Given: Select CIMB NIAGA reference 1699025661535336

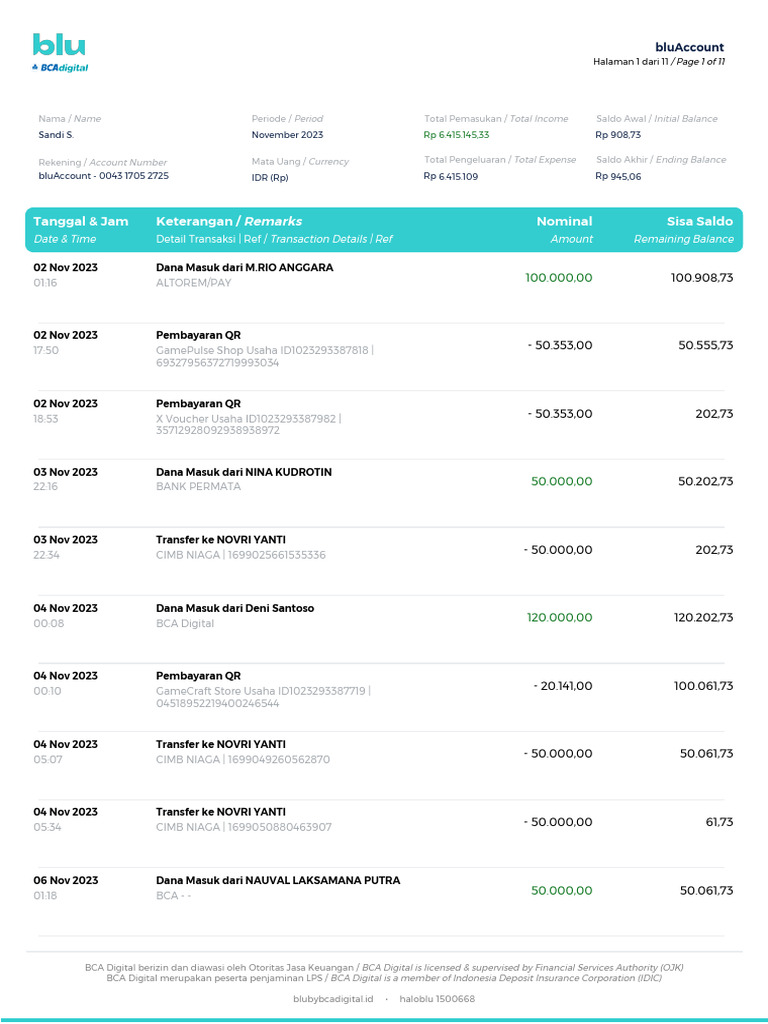Looking at the screenshot, I should 240,555.
